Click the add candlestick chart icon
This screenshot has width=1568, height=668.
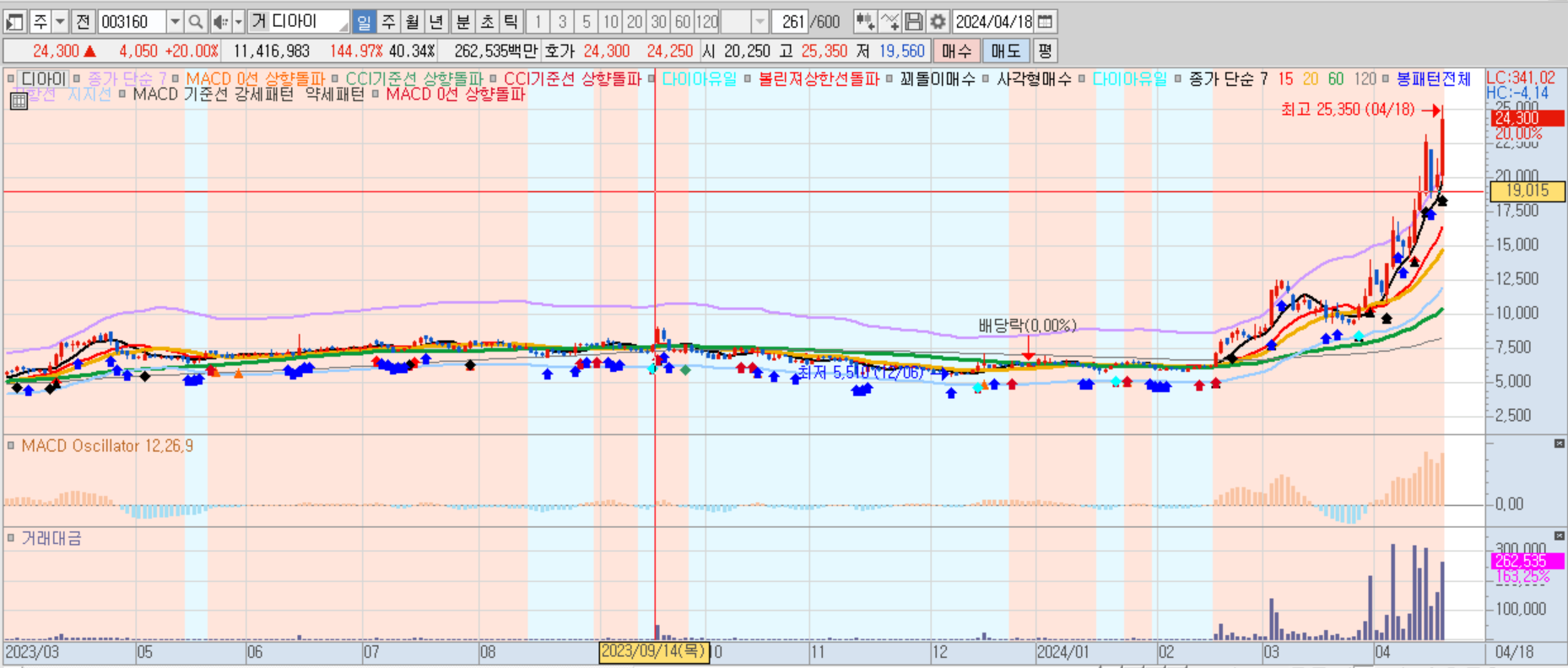pyautogui.click(x=864, y=22)
